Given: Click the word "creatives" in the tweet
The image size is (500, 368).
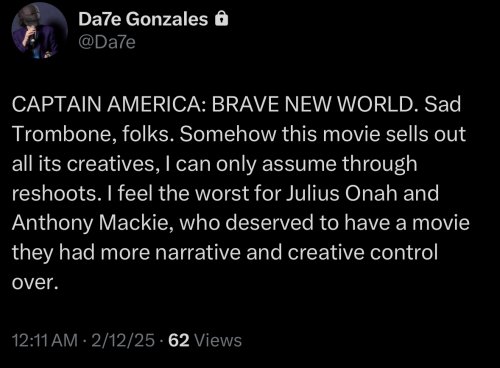Looking at the screenshot, I should pos(113,164).
